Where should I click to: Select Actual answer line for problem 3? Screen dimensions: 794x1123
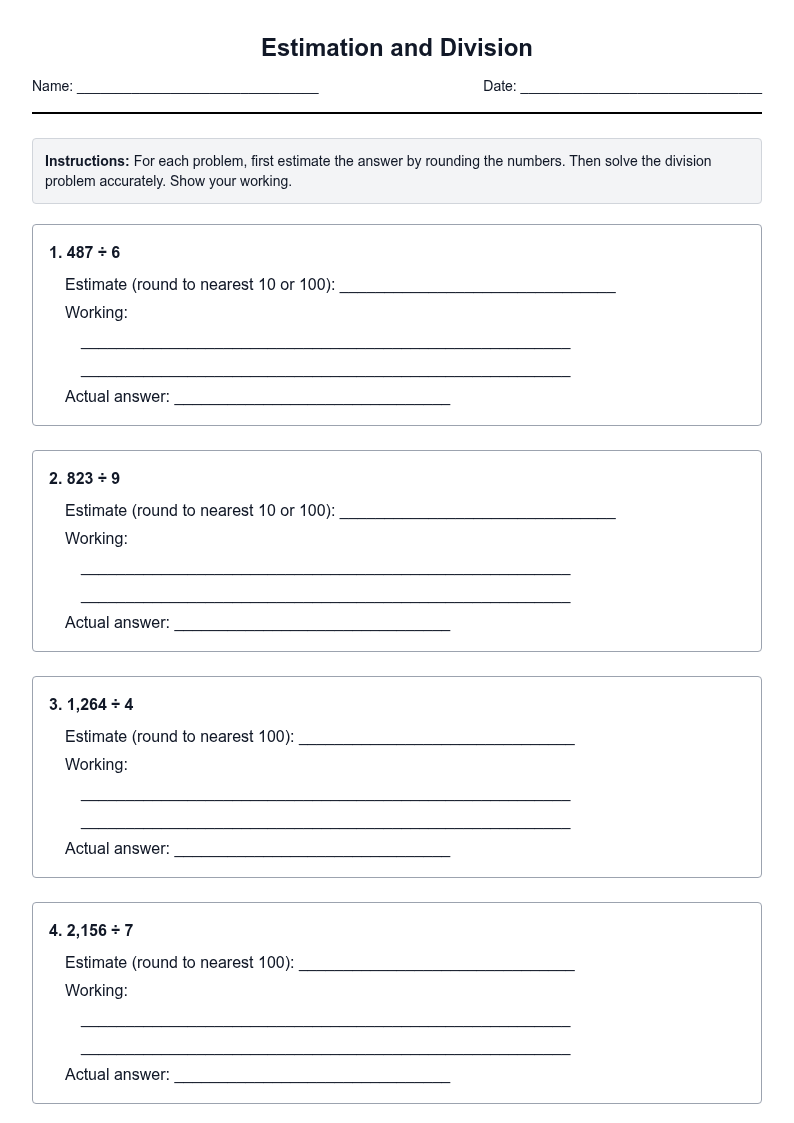coord(312,848)
